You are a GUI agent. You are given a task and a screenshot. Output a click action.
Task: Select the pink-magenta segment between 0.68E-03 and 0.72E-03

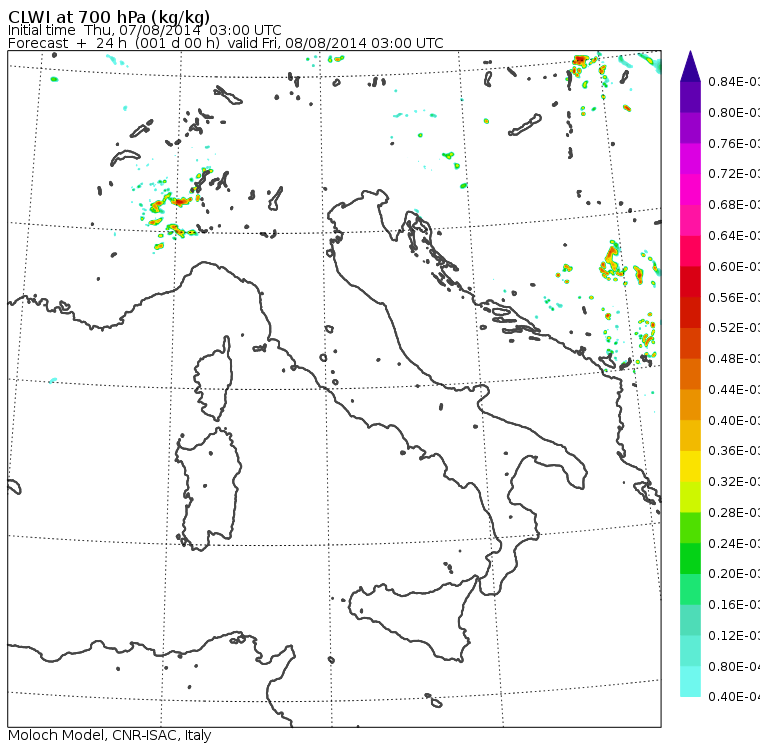(x=690, y=190)
